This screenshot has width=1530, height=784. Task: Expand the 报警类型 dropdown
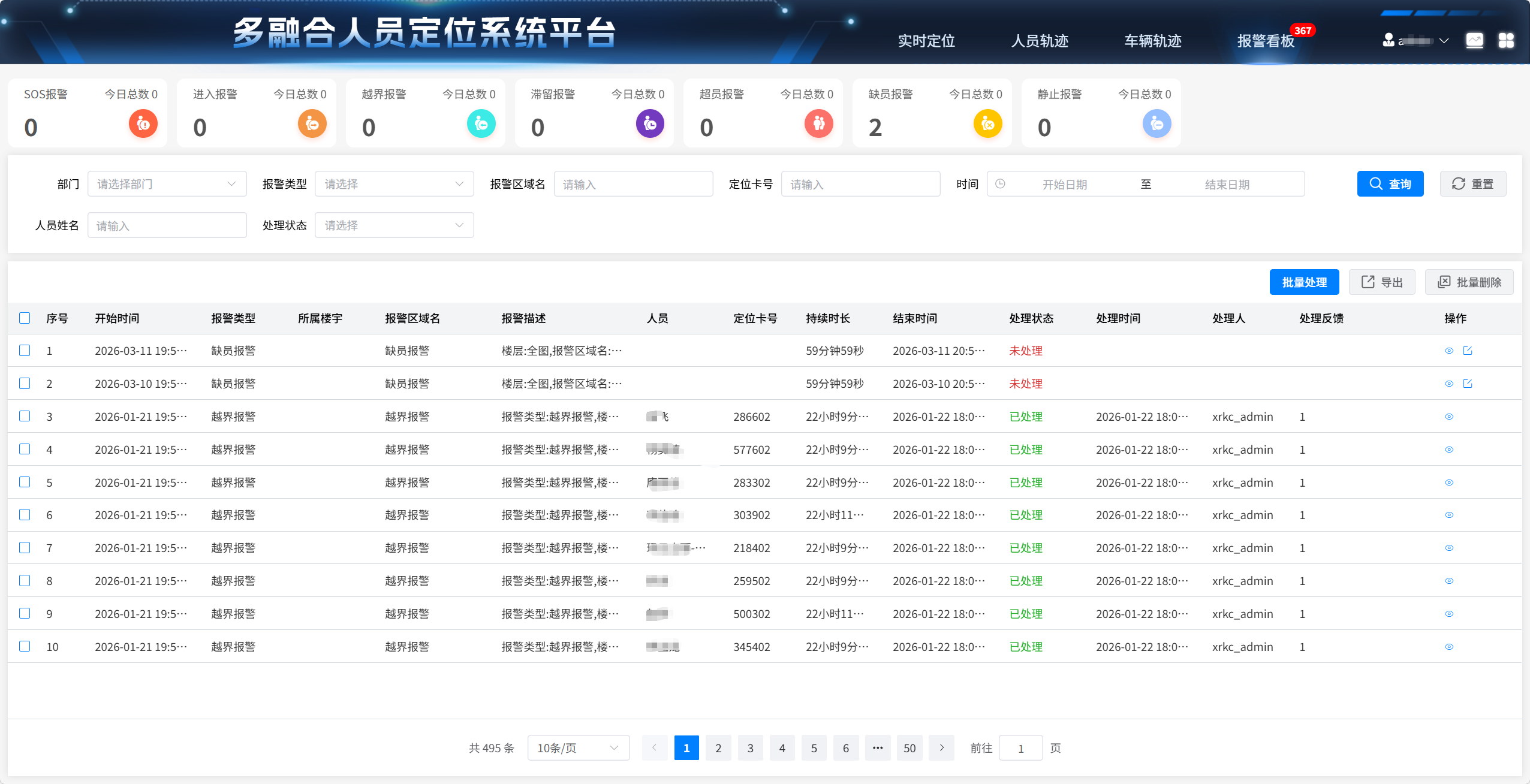(x=394, y=184)
